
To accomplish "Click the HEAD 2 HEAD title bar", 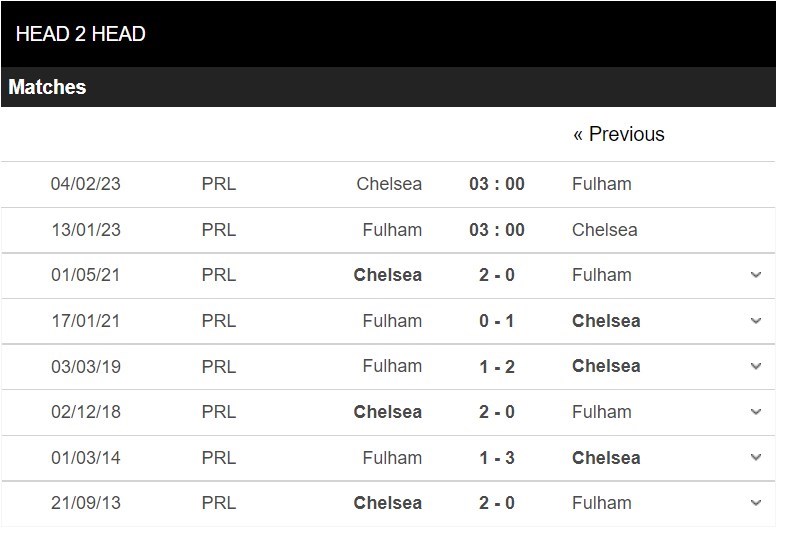I will pyautogui.click(x=81, y=34).
